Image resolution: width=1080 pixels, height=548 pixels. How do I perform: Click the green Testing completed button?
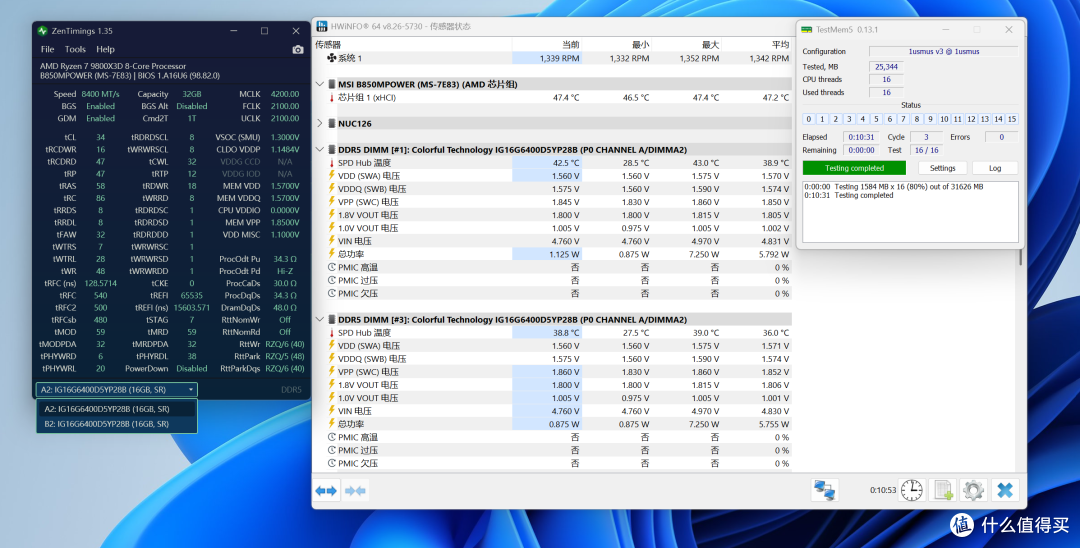[854, 168]
